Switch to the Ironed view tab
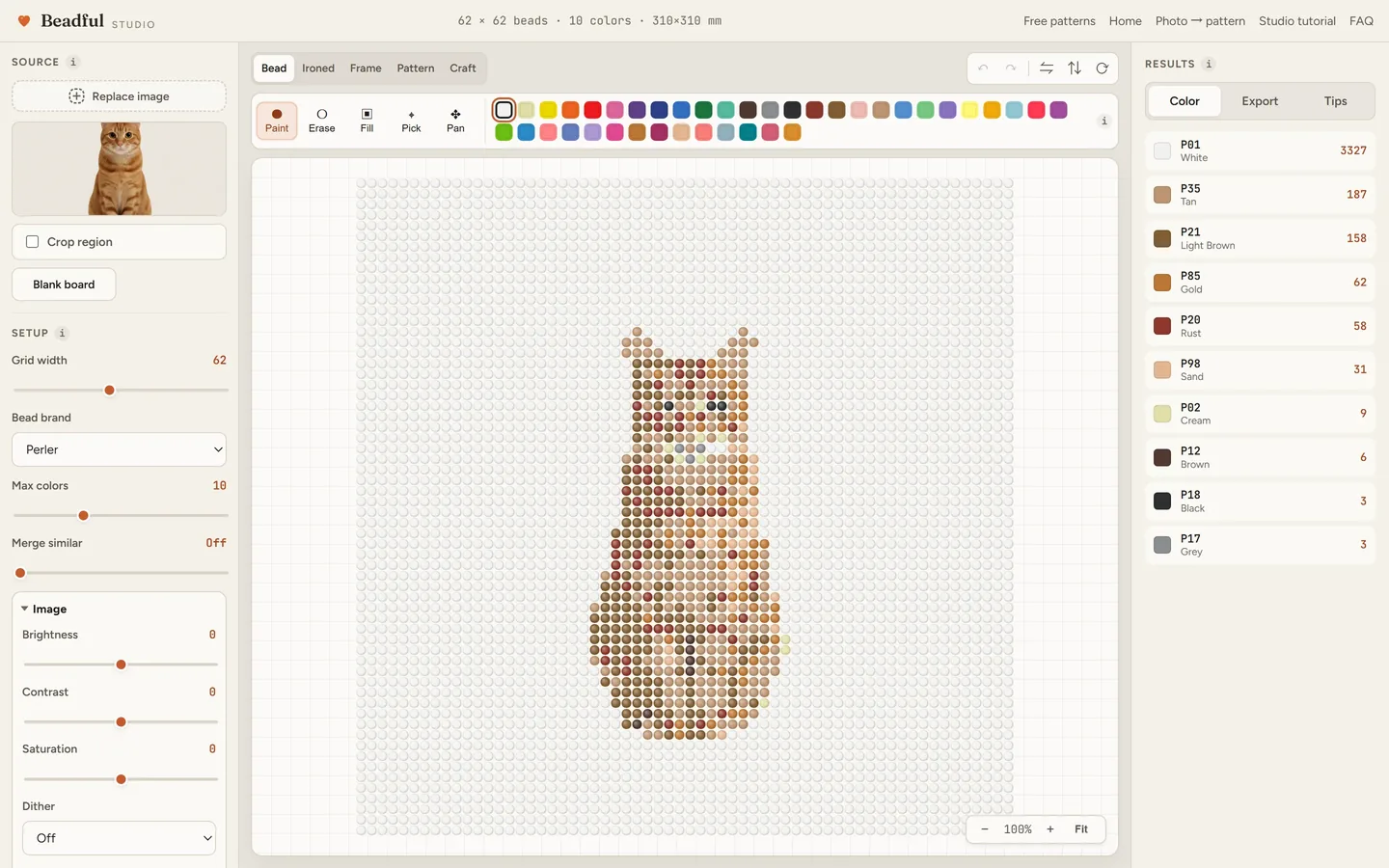 click(318, 68)
